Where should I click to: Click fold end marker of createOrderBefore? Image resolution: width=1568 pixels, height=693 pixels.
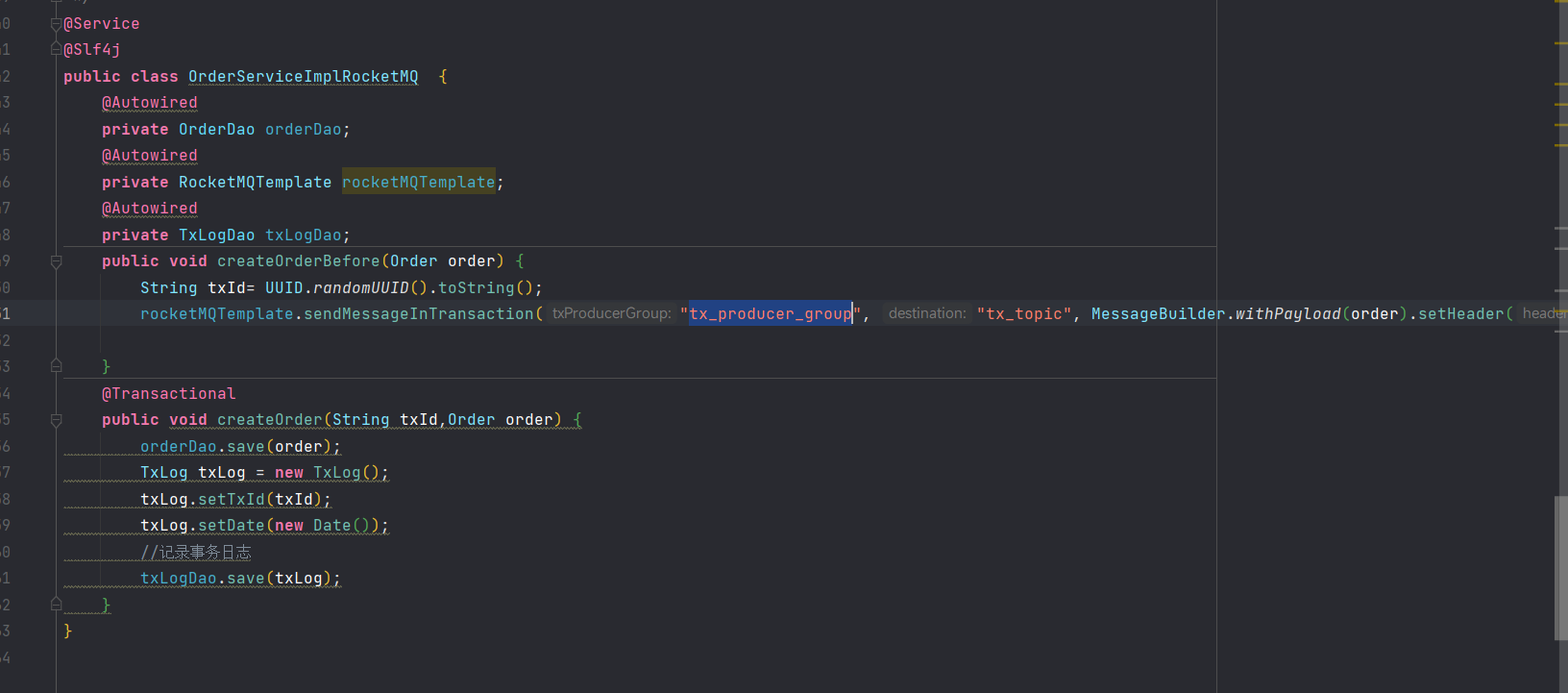56,366
